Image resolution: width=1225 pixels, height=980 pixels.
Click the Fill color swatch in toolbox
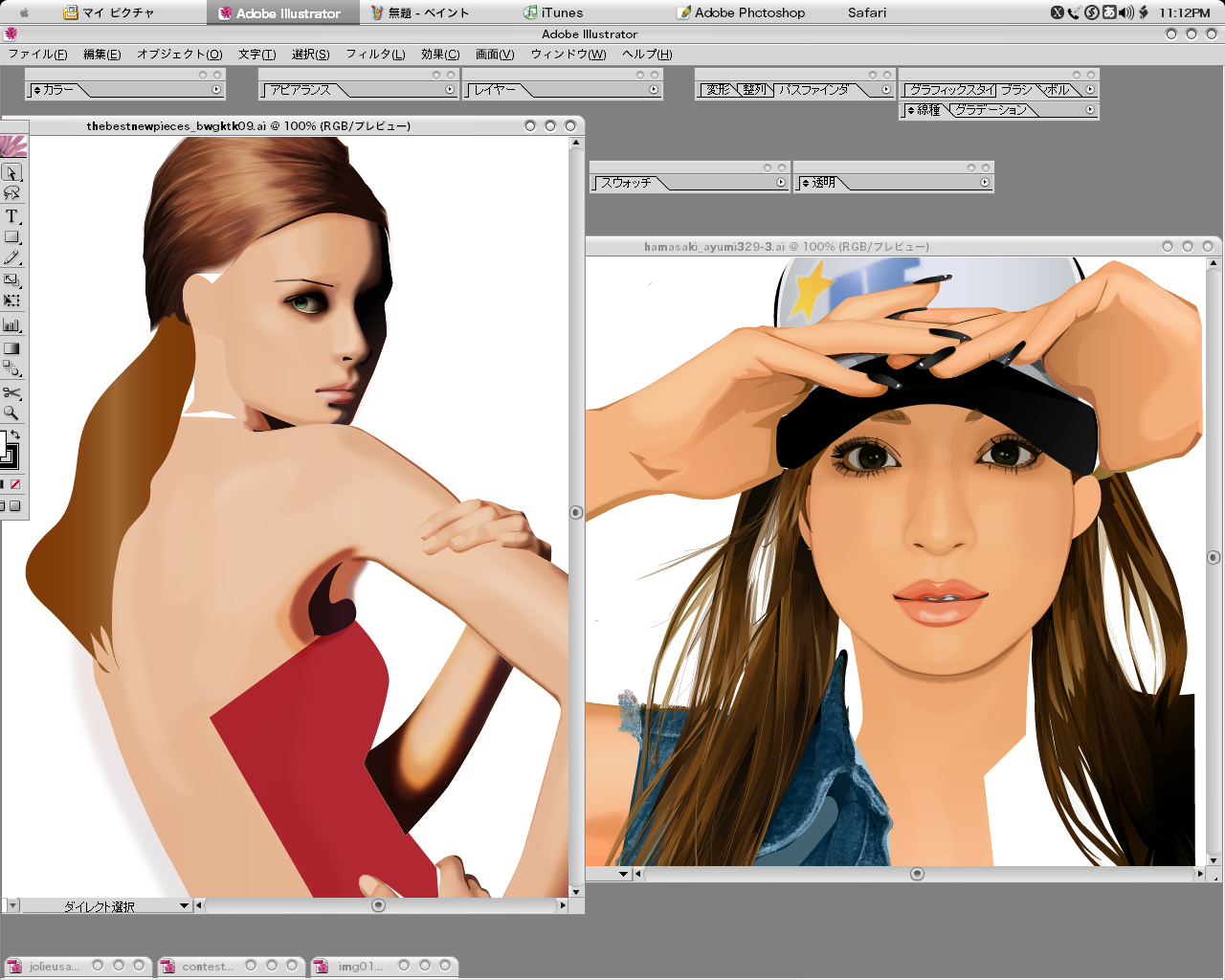pos(3,445)
